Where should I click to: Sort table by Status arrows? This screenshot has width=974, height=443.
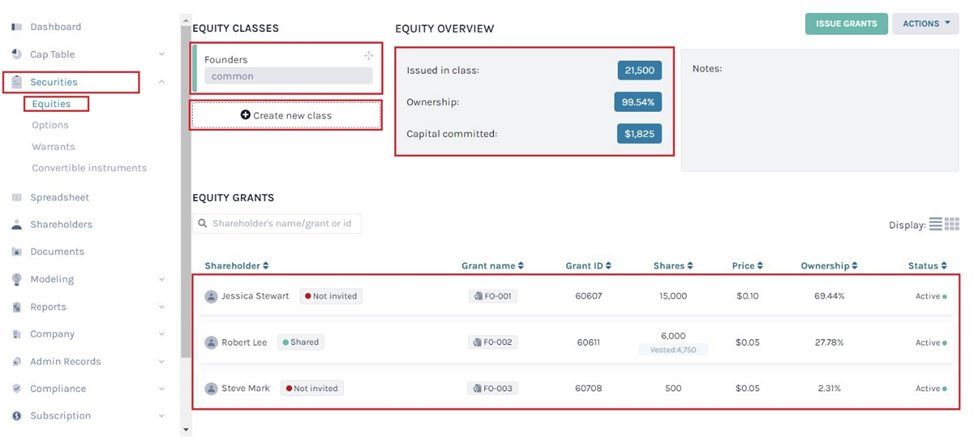(x=944, y=266)
